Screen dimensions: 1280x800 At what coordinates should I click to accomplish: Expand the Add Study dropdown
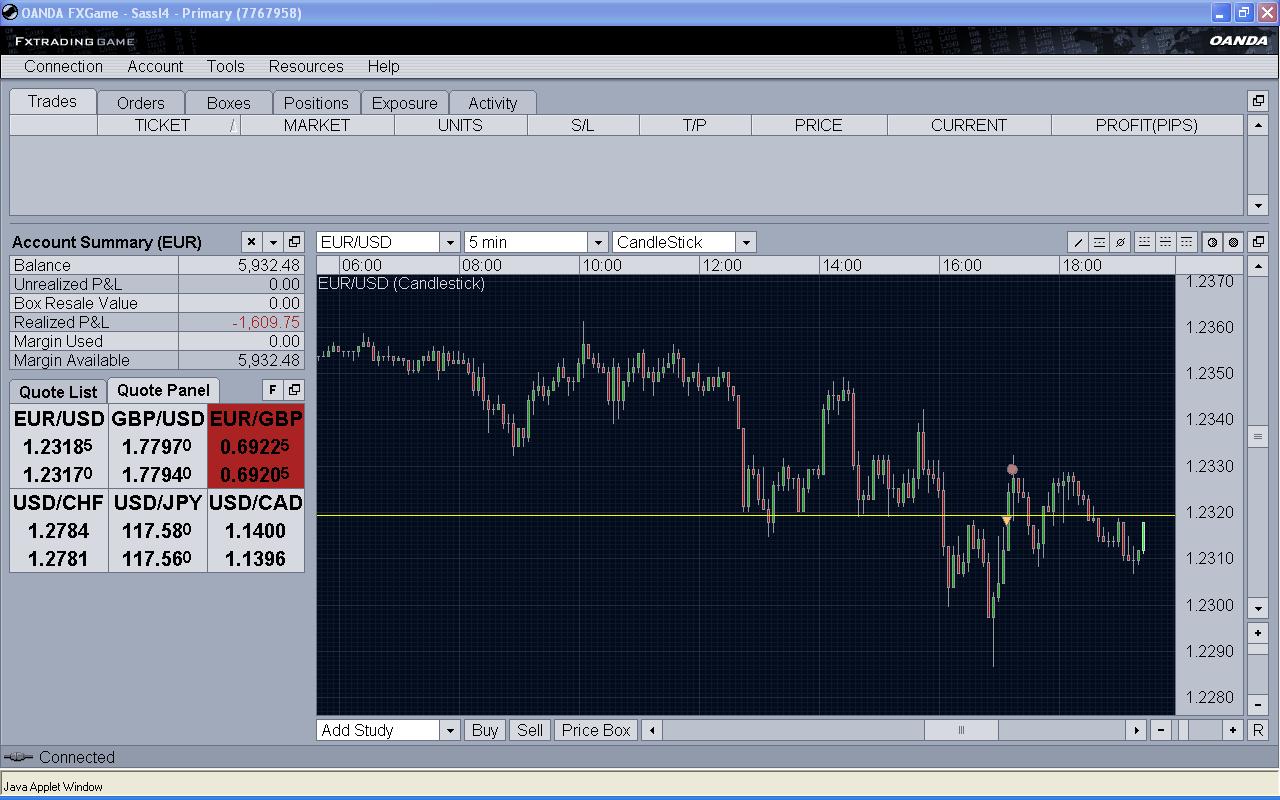[x=449, y=730]
